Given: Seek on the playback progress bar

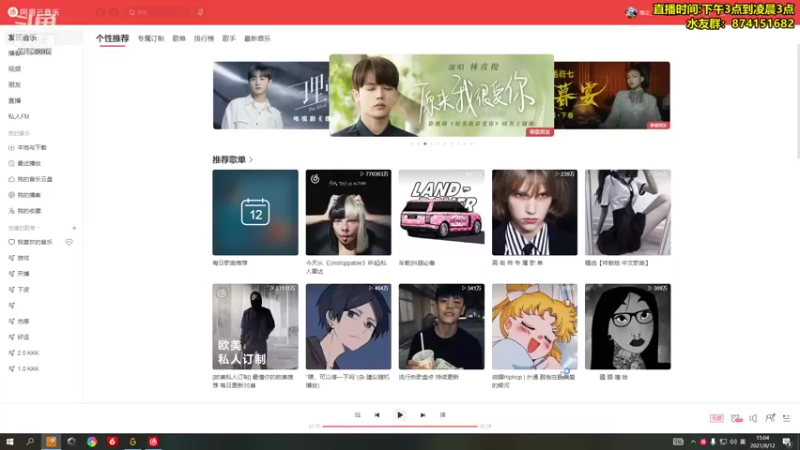Looking at the screenshot, I should (x=400, y=426).
